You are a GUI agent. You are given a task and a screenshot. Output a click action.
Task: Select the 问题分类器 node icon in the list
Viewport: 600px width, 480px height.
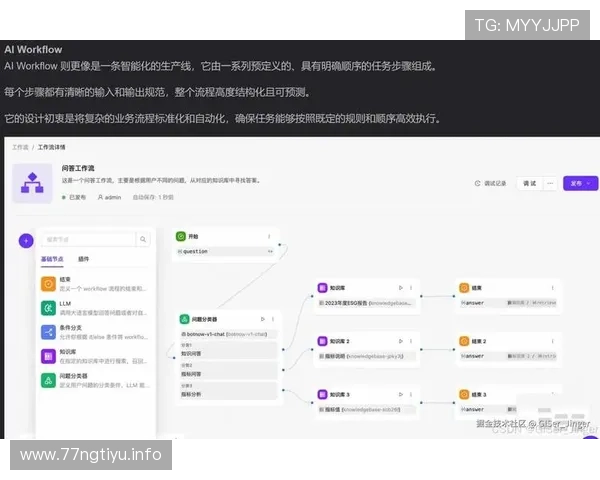point(48,380)
